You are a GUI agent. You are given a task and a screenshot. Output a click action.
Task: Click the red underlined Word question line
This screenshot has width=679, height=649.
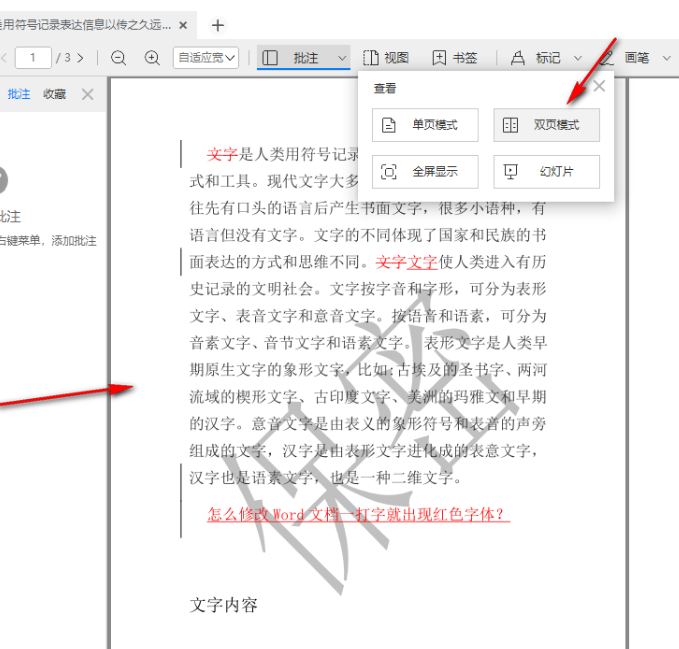point(359,514)
